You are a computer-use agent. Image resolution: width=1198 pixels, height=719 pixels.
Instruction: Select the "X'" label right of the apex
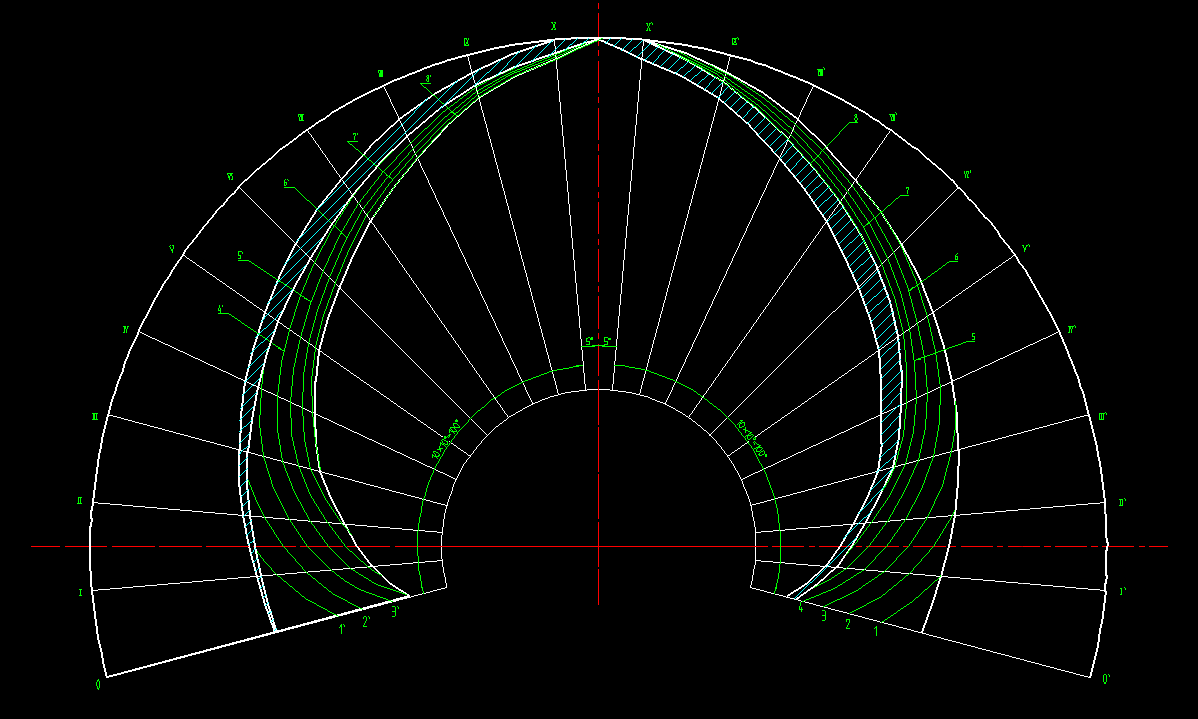coord(649,27)
